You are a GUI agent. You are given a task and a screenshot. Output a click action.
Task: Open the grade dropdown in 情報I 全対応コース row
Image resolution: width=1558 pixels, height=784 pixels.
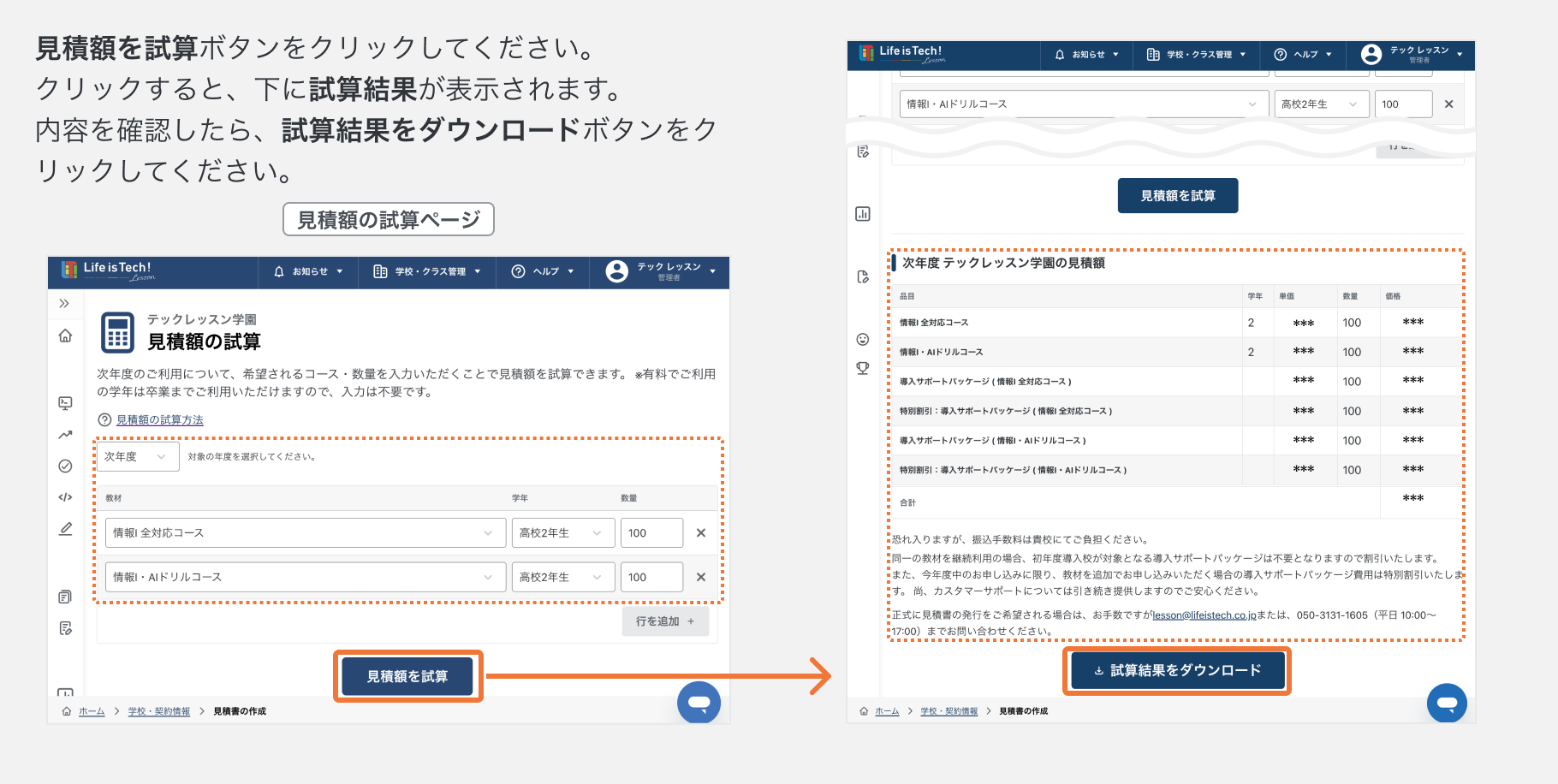click(x=563, y=532)
